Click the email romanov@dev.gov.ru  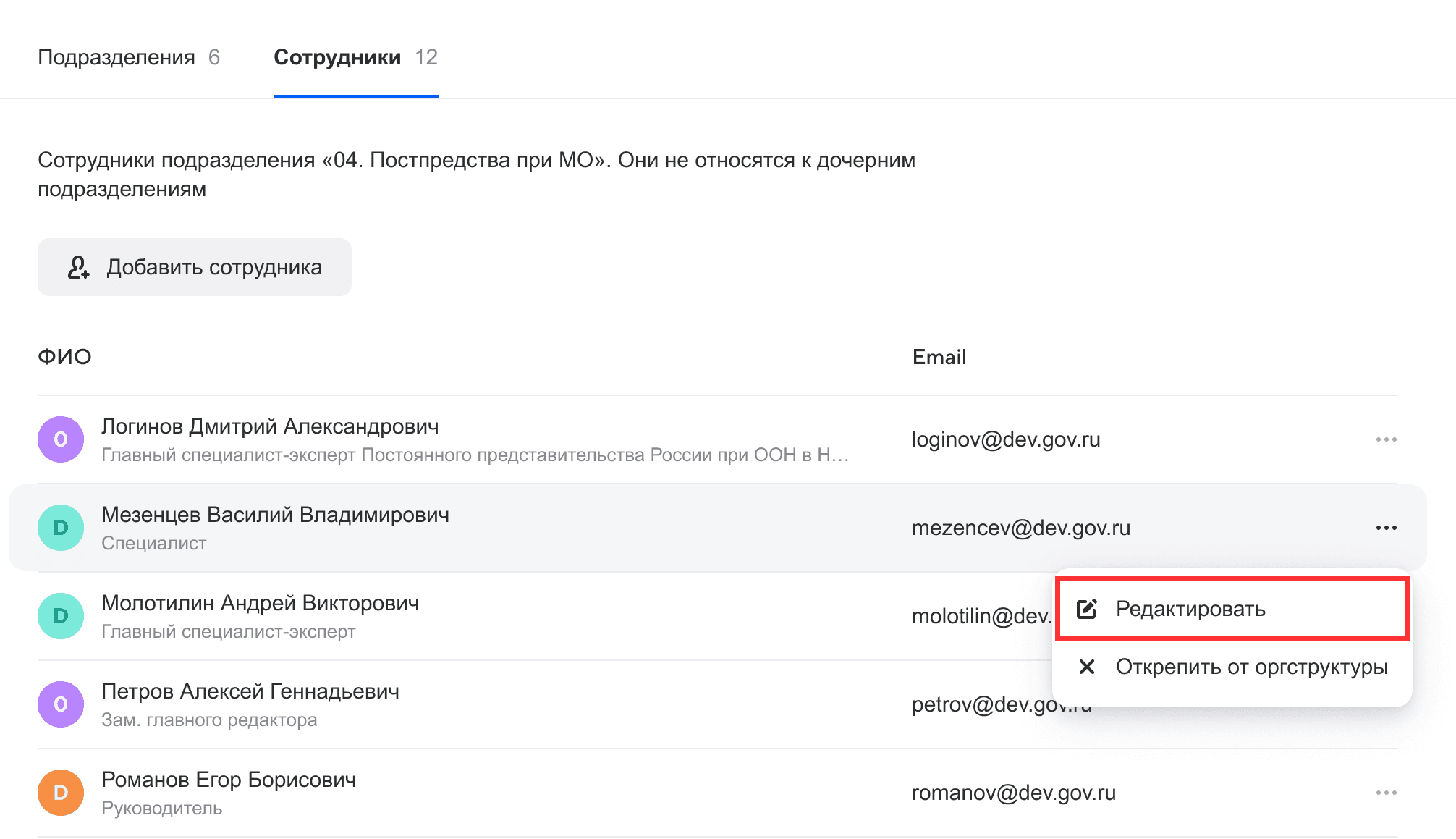1014,793
